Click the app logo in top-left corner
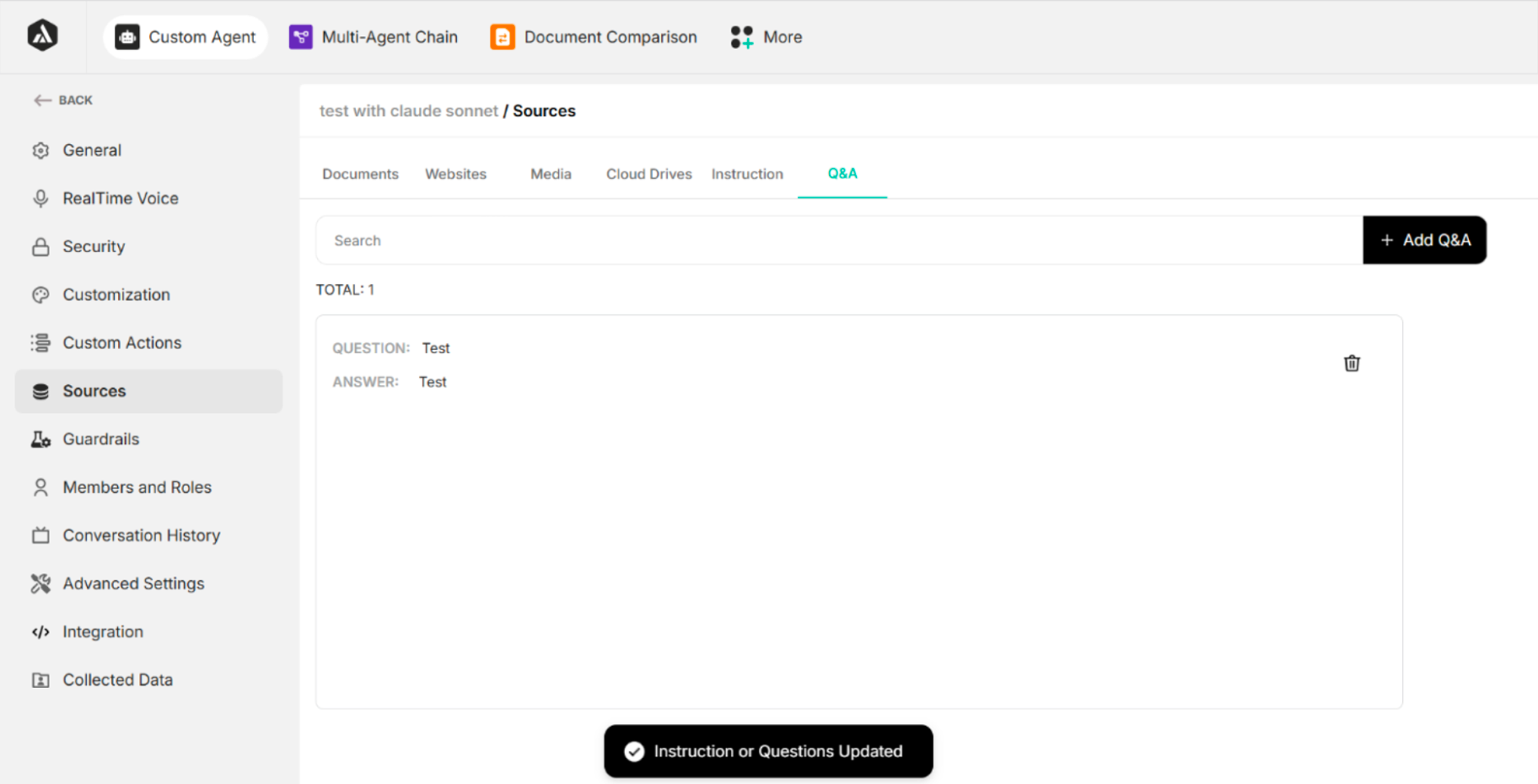This screenshot has height=784, width=1538. coord(43,35)
